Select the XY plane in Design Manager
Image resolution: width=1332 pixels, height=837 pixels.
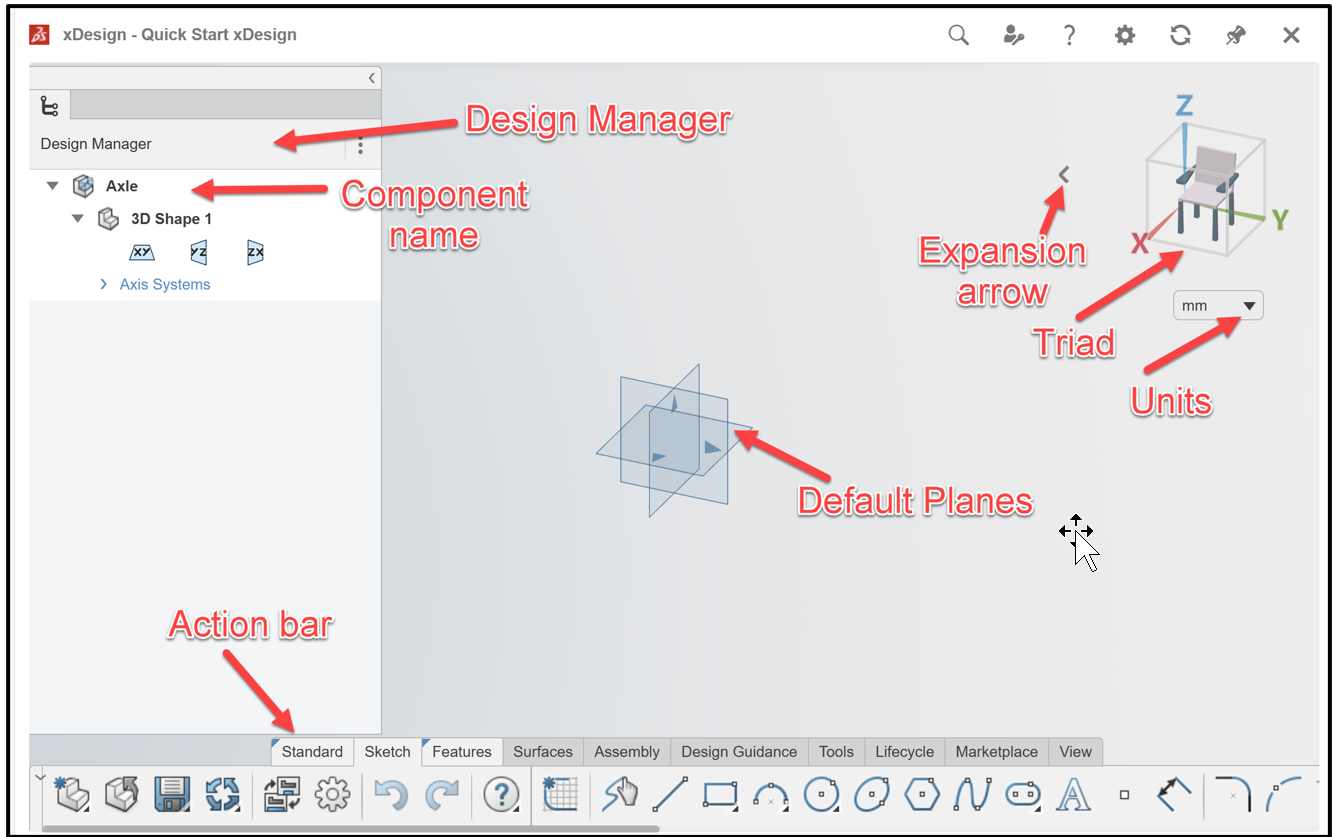142,252
